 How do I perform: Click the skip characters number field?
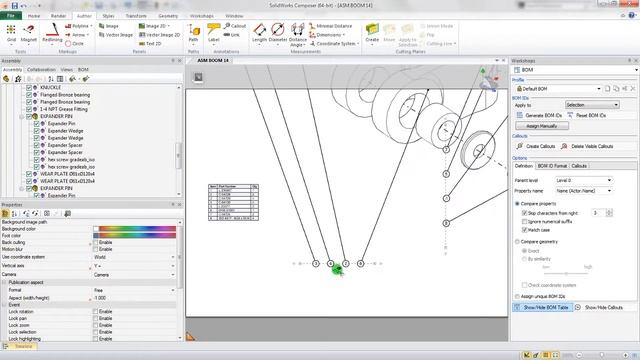pos(599,213)
